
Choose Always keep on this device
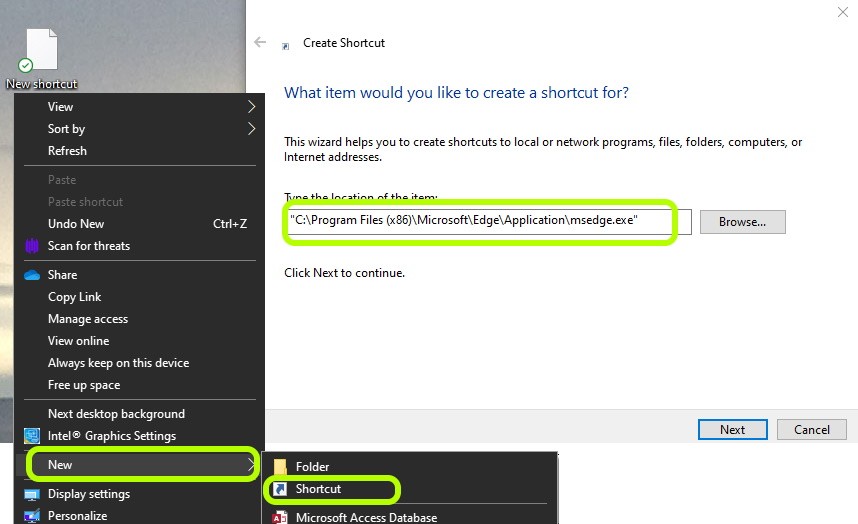click(118, 363)
